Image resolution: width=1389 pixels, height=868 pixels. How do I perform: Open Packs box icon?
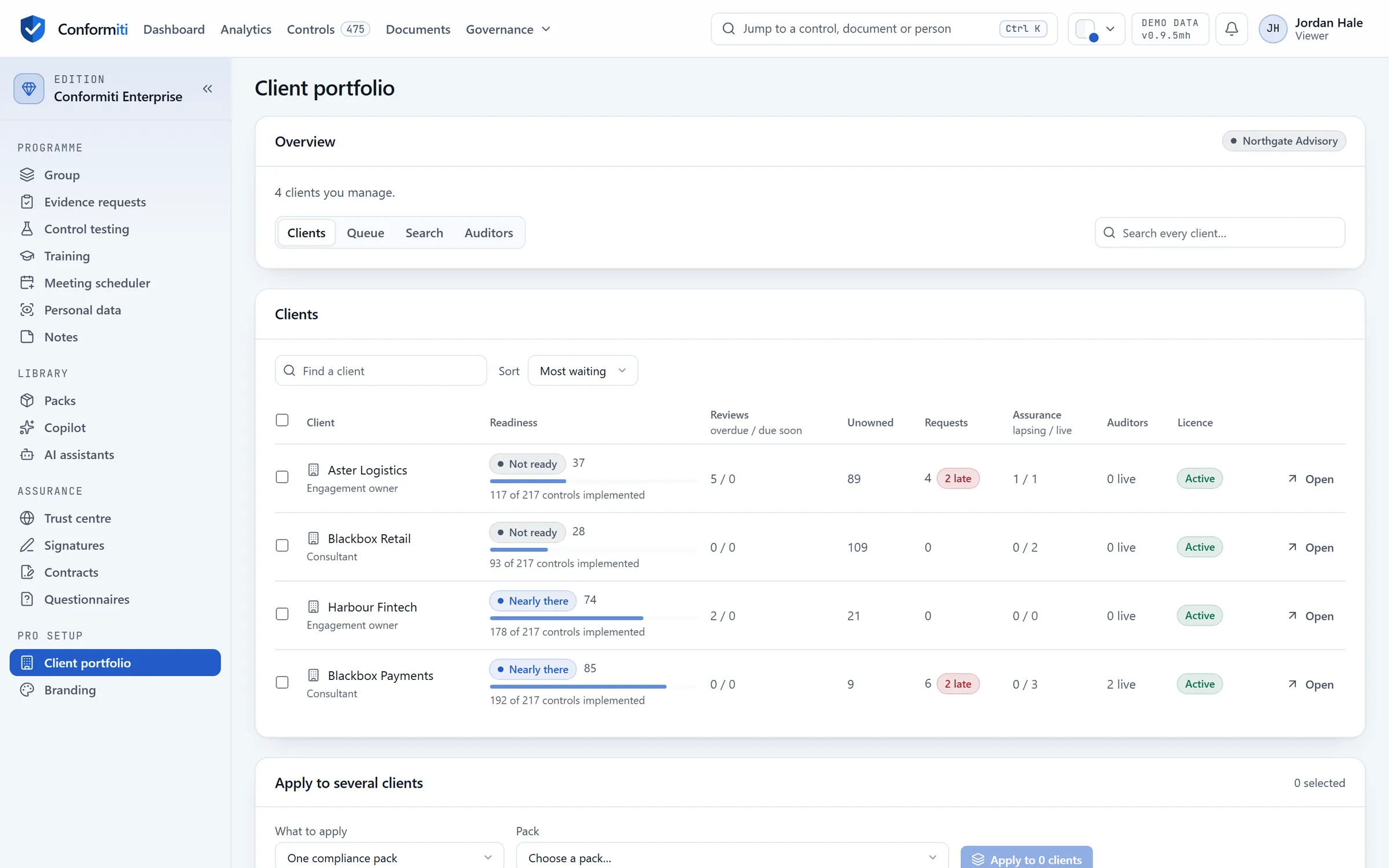(27, 400)
